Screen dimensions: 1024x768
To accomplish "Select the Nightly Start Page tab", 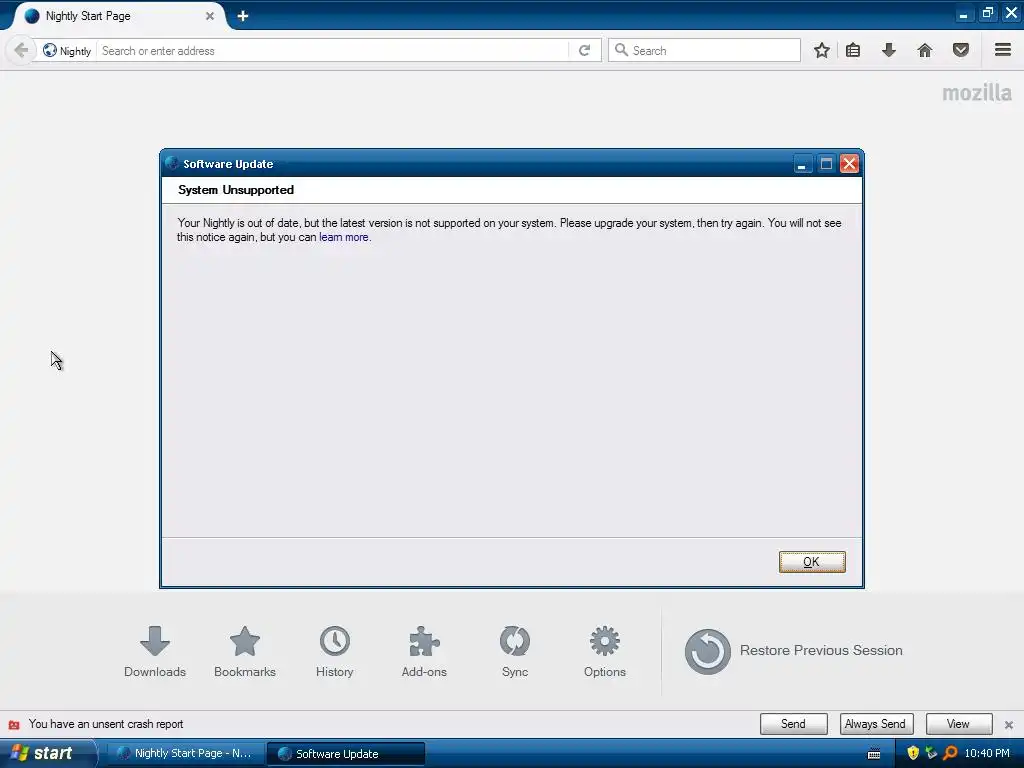I will click(118, 16).
